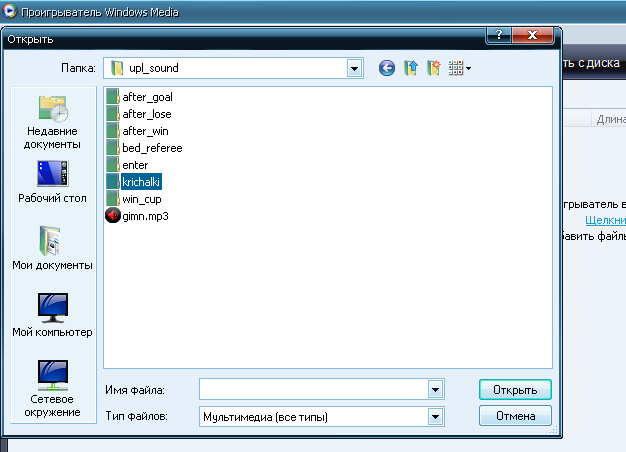This screenshot has height=452, width=626.
Task: Click the after_lose folder name
Action: (147, 114)
